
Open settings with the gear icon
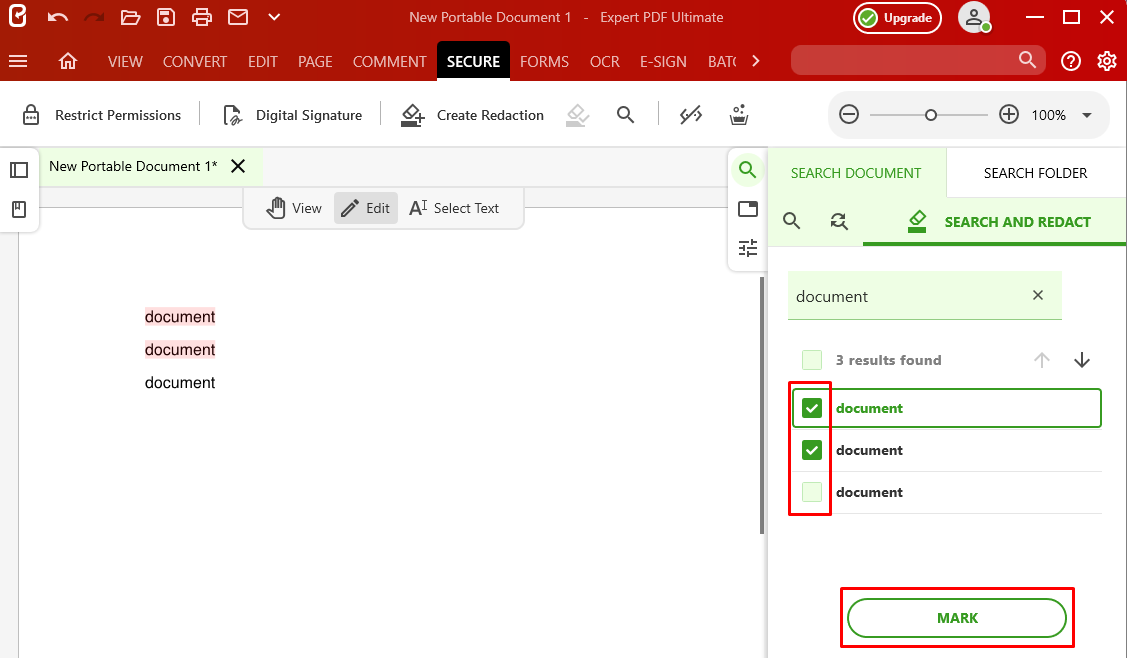point(1107,61)
